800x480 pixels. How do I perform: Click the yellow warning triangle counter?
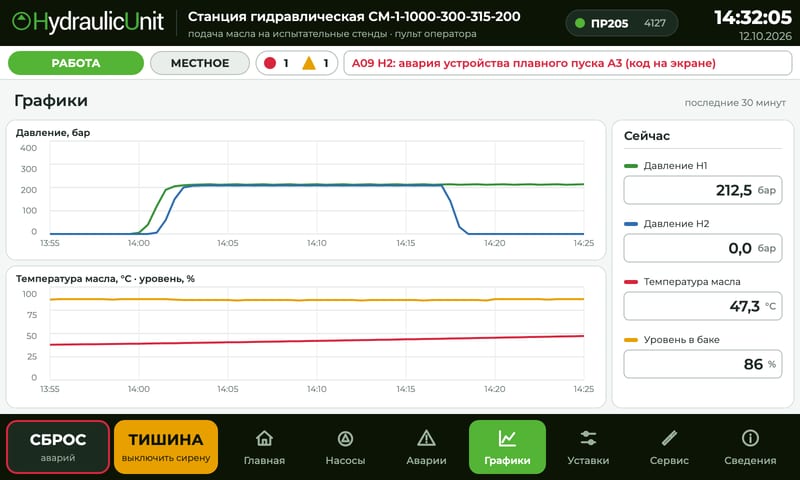pos(315,63)
